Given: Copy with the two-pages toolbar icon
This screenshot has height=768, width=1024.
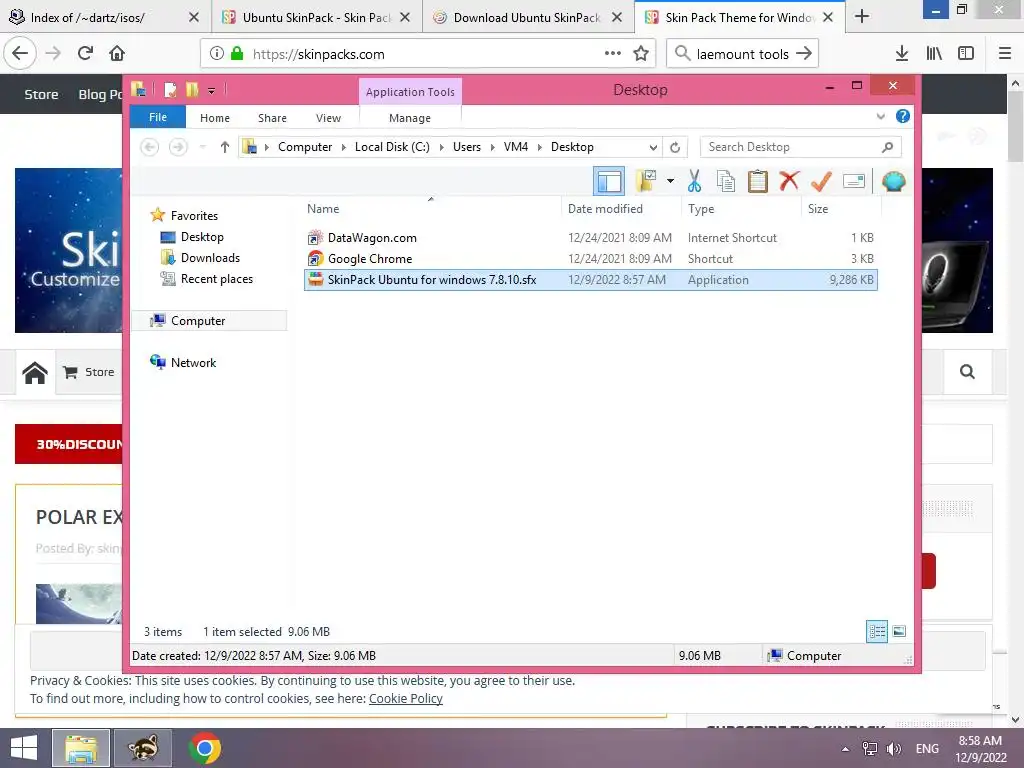Looking at the screenshot, I should [x=726, y=181].
